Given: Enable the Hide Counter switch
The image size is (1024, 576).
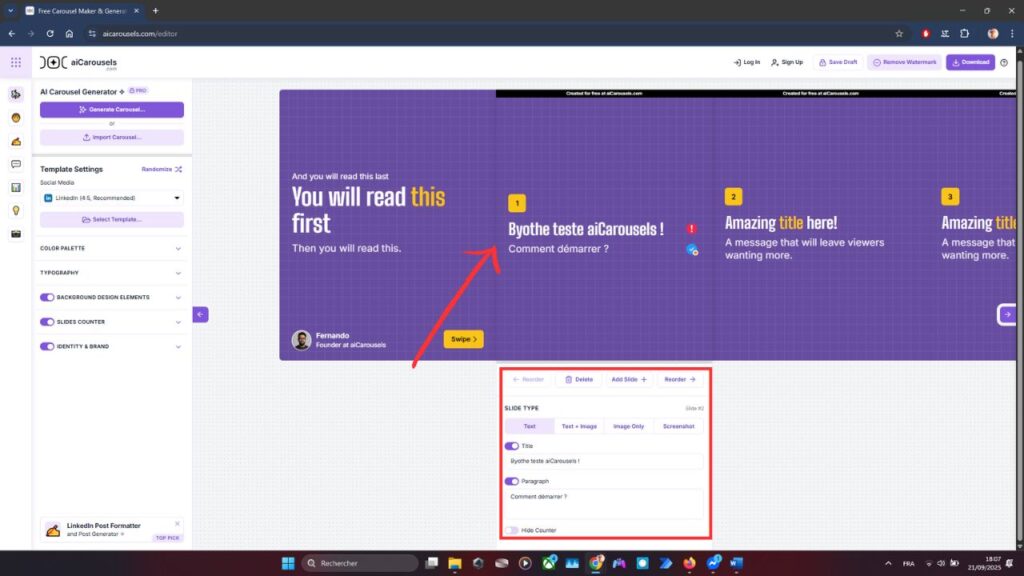Looking at the screenshot, I should tap(511, 530).
